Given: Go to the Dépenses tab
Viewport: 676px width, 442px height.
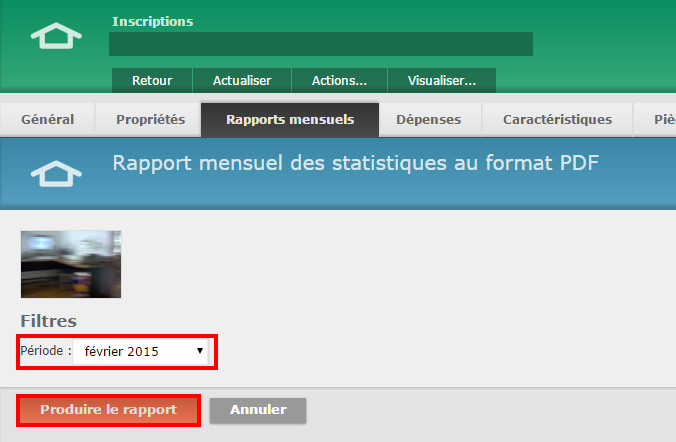Looking at the screenshot, I should tap(428, 120).
